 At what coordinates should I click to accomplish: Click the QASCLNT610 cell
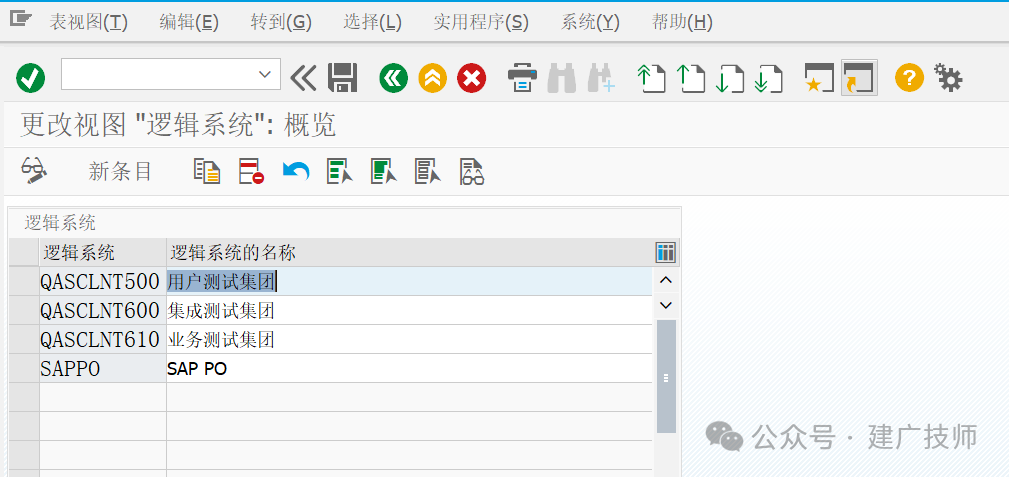pos(103,339)
